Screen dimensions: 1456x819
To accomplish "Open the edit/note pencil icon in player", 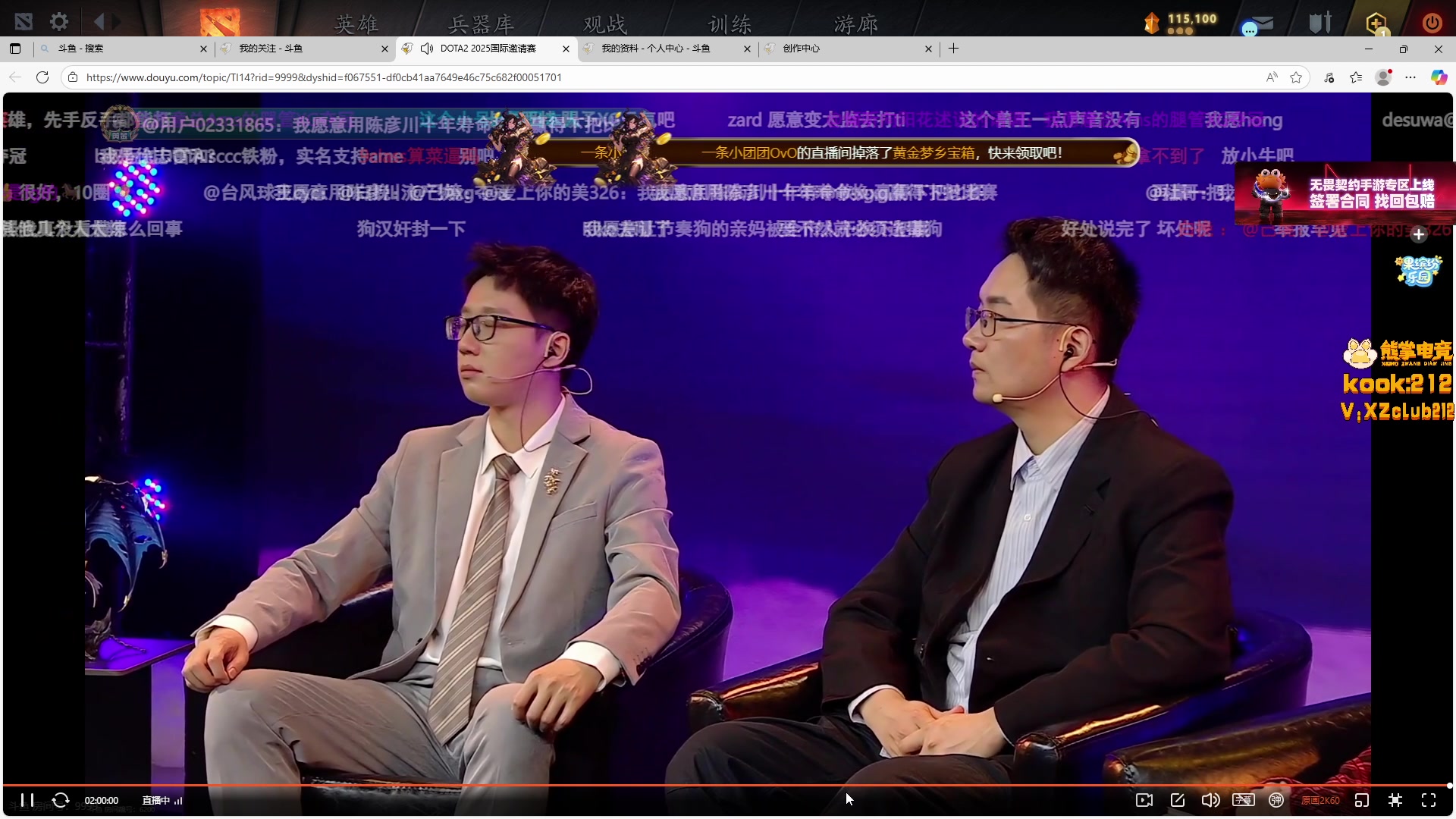I will coord(1178,800).
